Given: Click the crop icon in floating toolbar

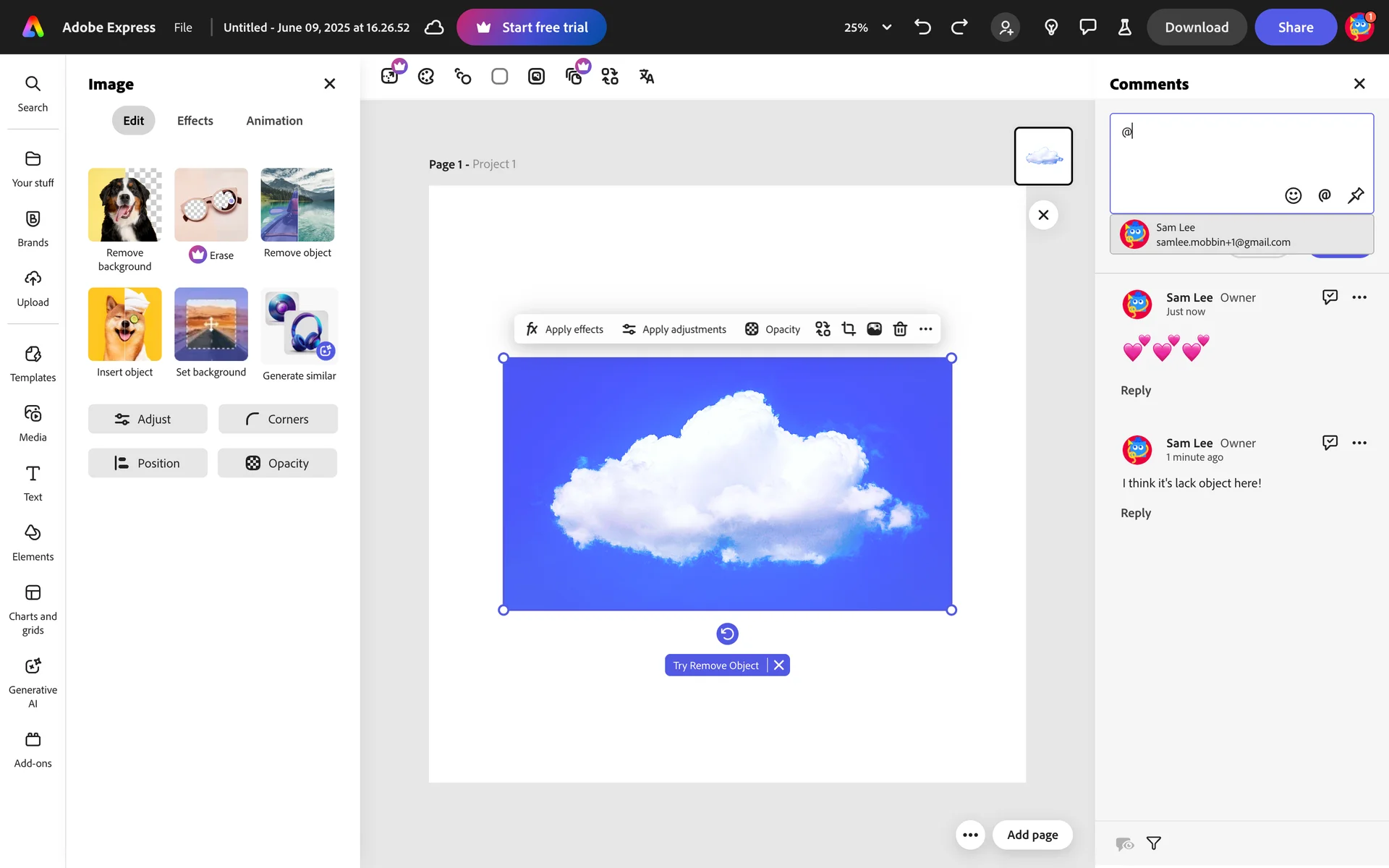Looking at the screenshot, I should pyautogui.click(x=849, y=329).
